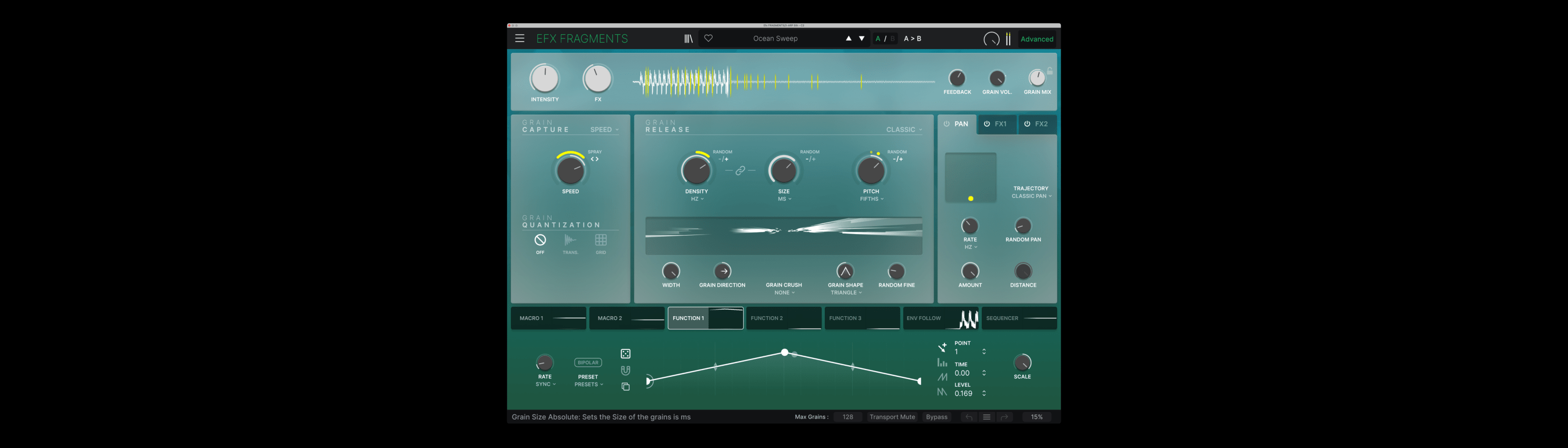Load next preset with down arrow
The image size is (1568, 448).
(x=862, y=38)
